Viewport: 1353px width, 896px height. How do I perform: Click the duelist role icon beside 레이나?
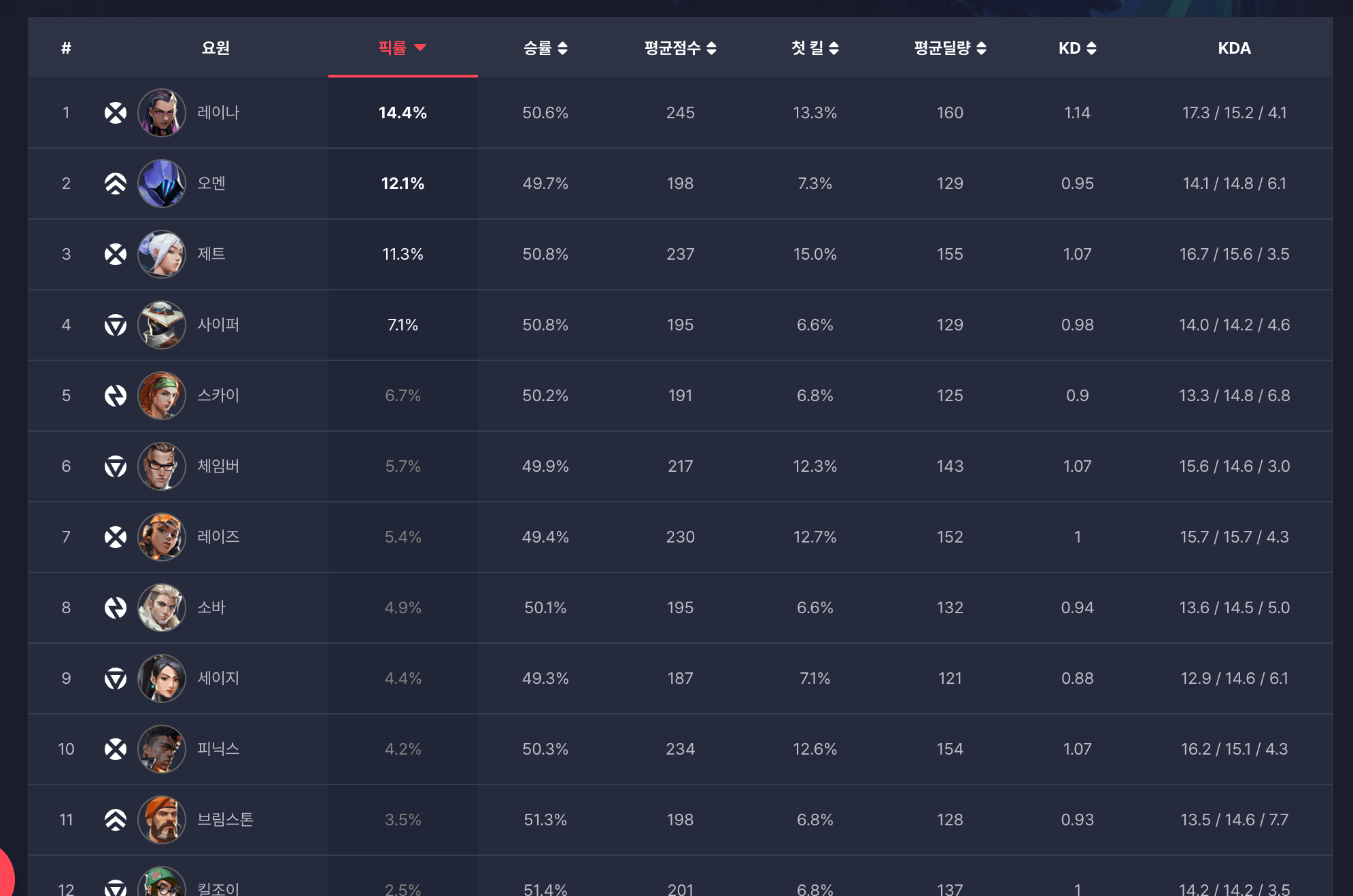click(x=116, y=113)
